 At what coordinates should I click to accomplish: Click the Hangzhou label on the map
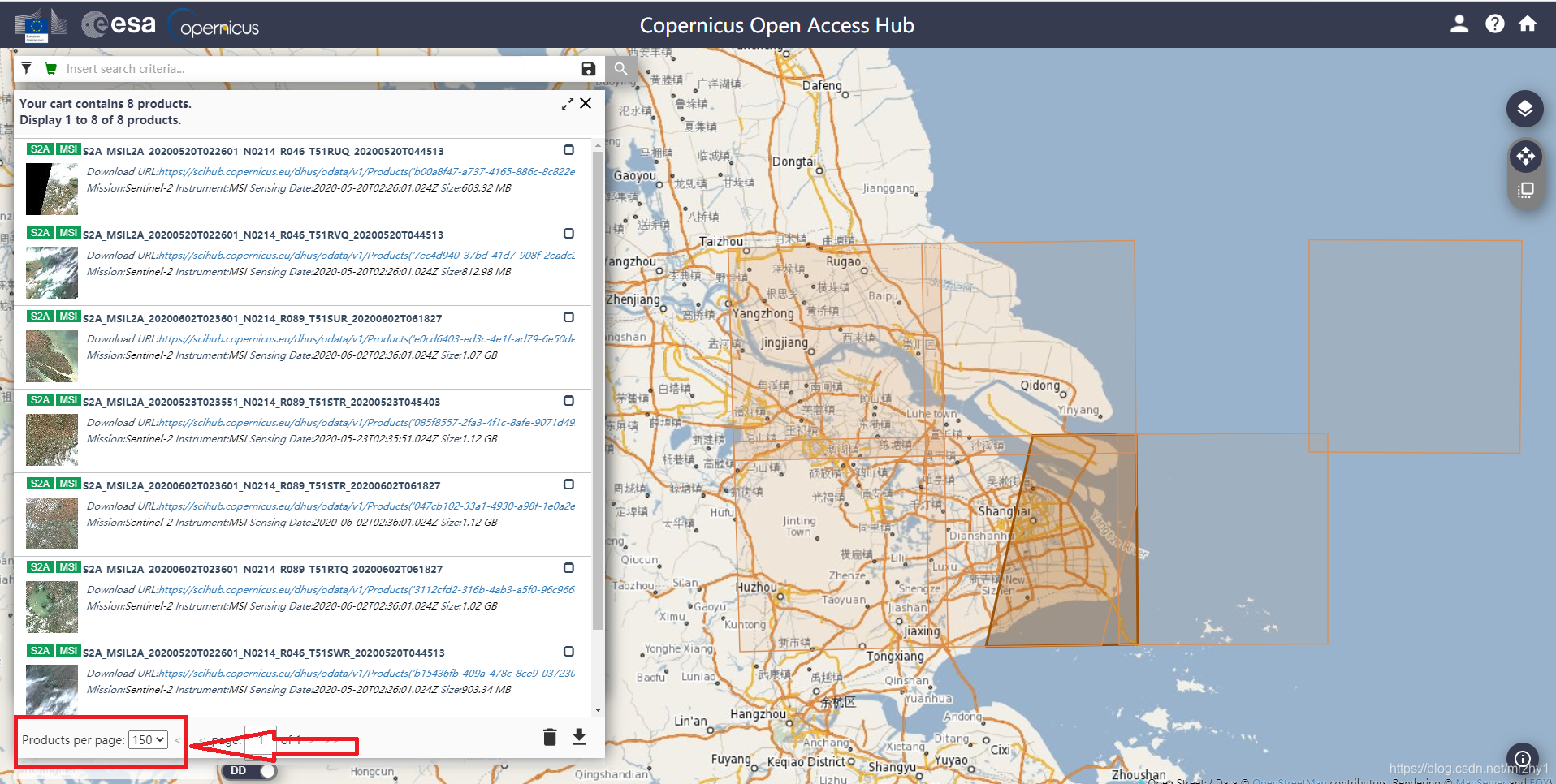click(758, 714)
